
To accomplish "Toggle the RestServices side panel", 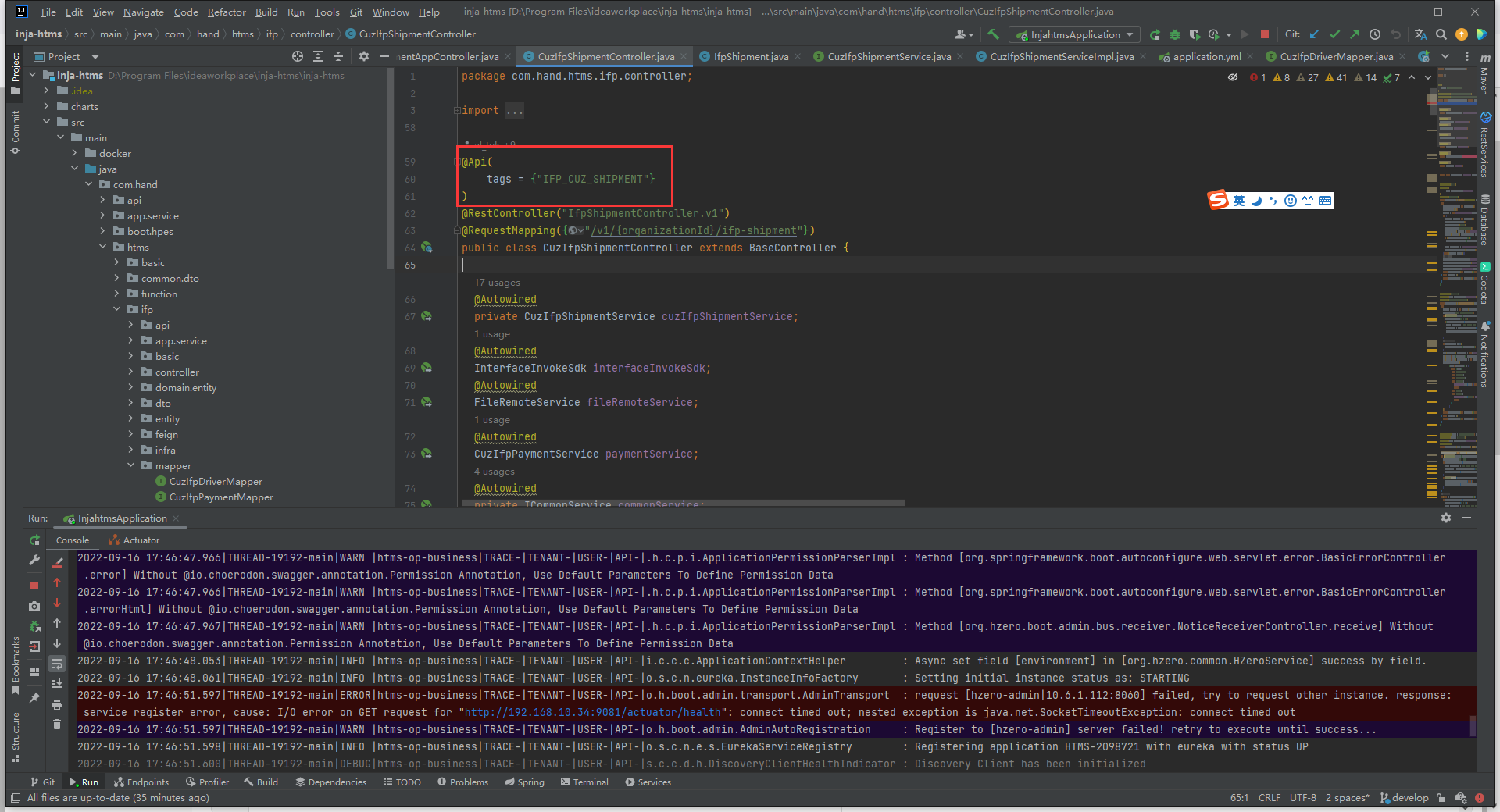I will [x=1484, y=146].
